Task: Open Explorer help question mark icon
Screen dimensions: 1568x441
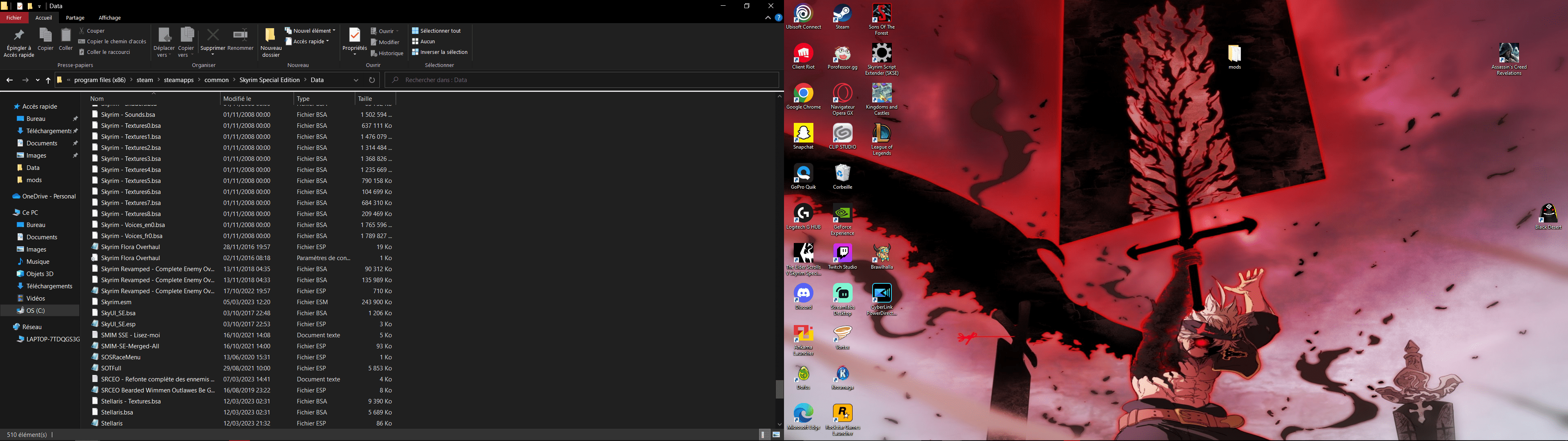Action: tap(778, 18)
